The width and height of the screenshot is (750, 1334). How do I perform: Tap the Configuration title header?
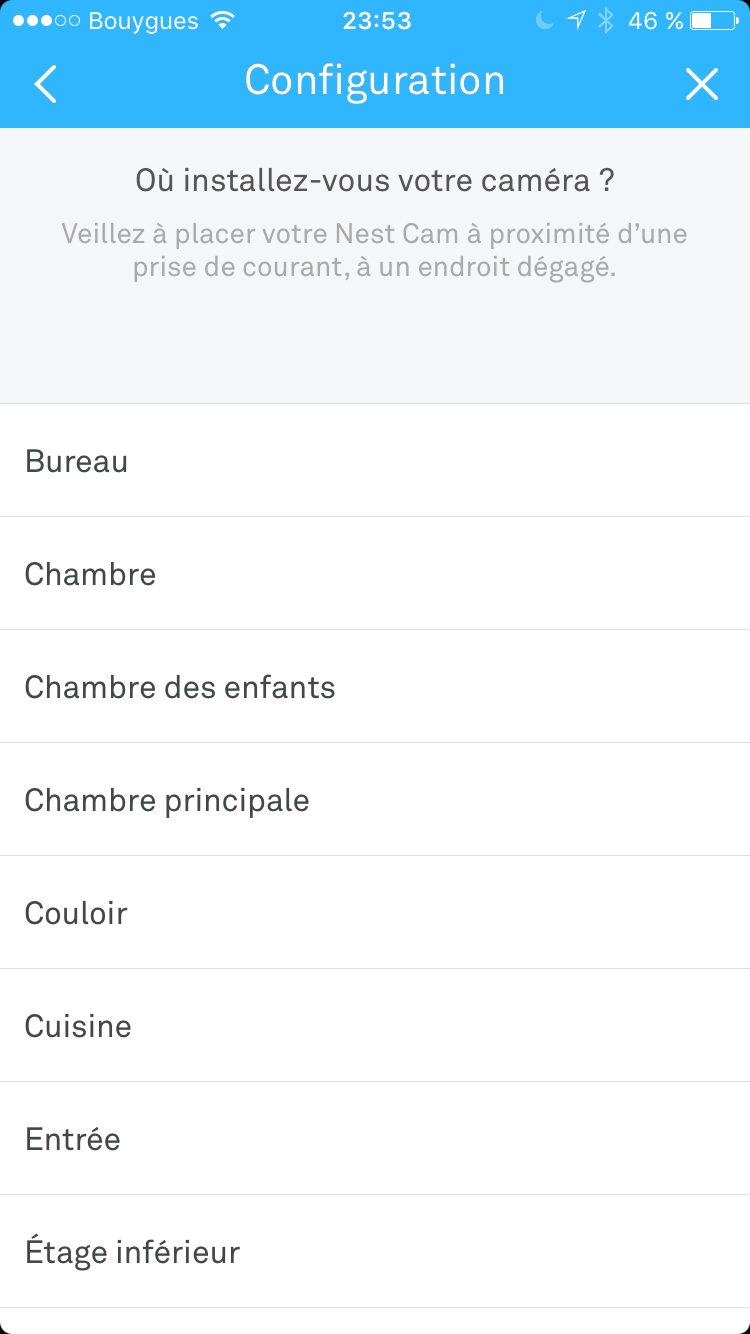pos(375,81)
